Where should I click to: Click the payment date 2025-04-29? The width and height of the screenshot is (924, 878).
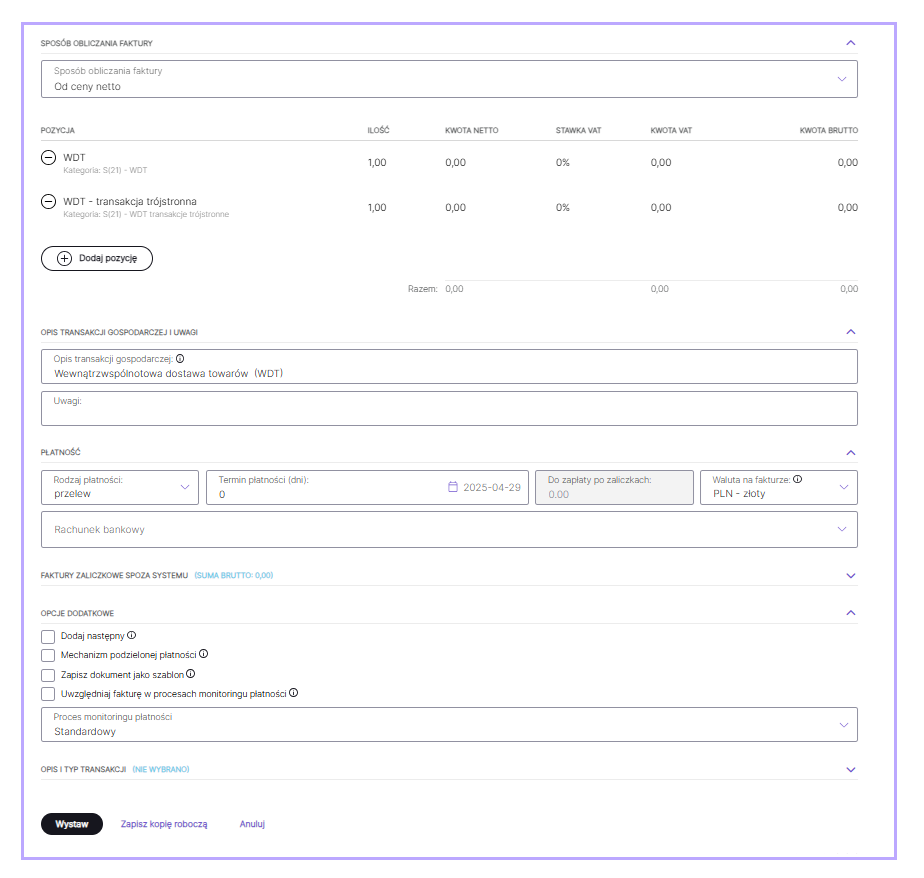(492, 487)
